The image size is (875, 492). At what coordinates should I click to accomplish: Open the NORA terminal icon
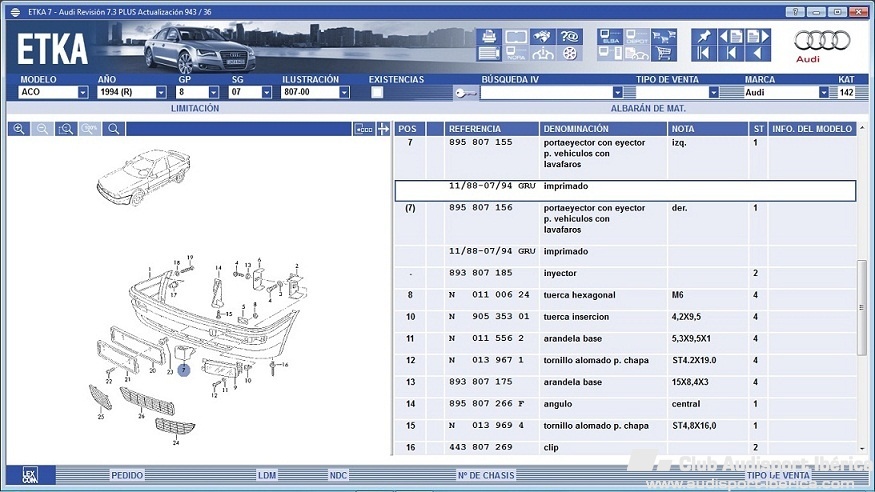[516, 54]
